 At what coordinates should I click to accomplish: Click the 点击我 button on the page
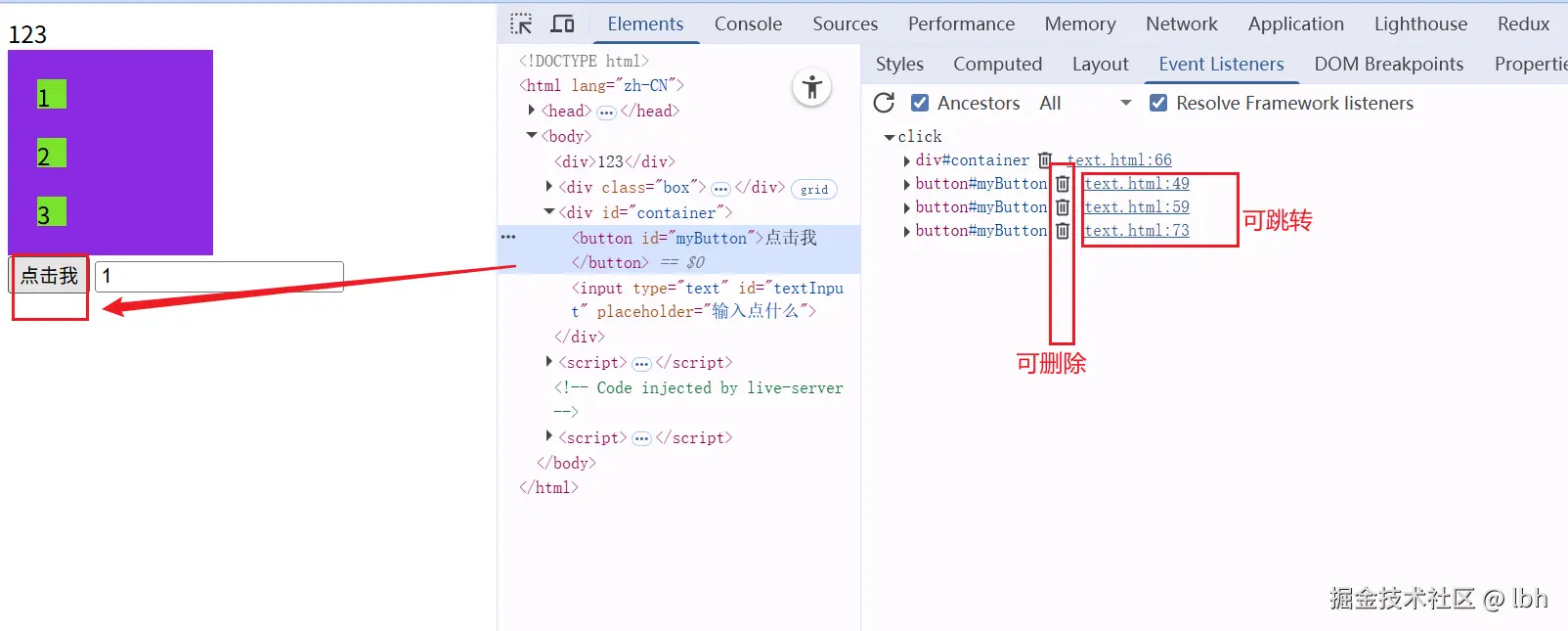49,276
